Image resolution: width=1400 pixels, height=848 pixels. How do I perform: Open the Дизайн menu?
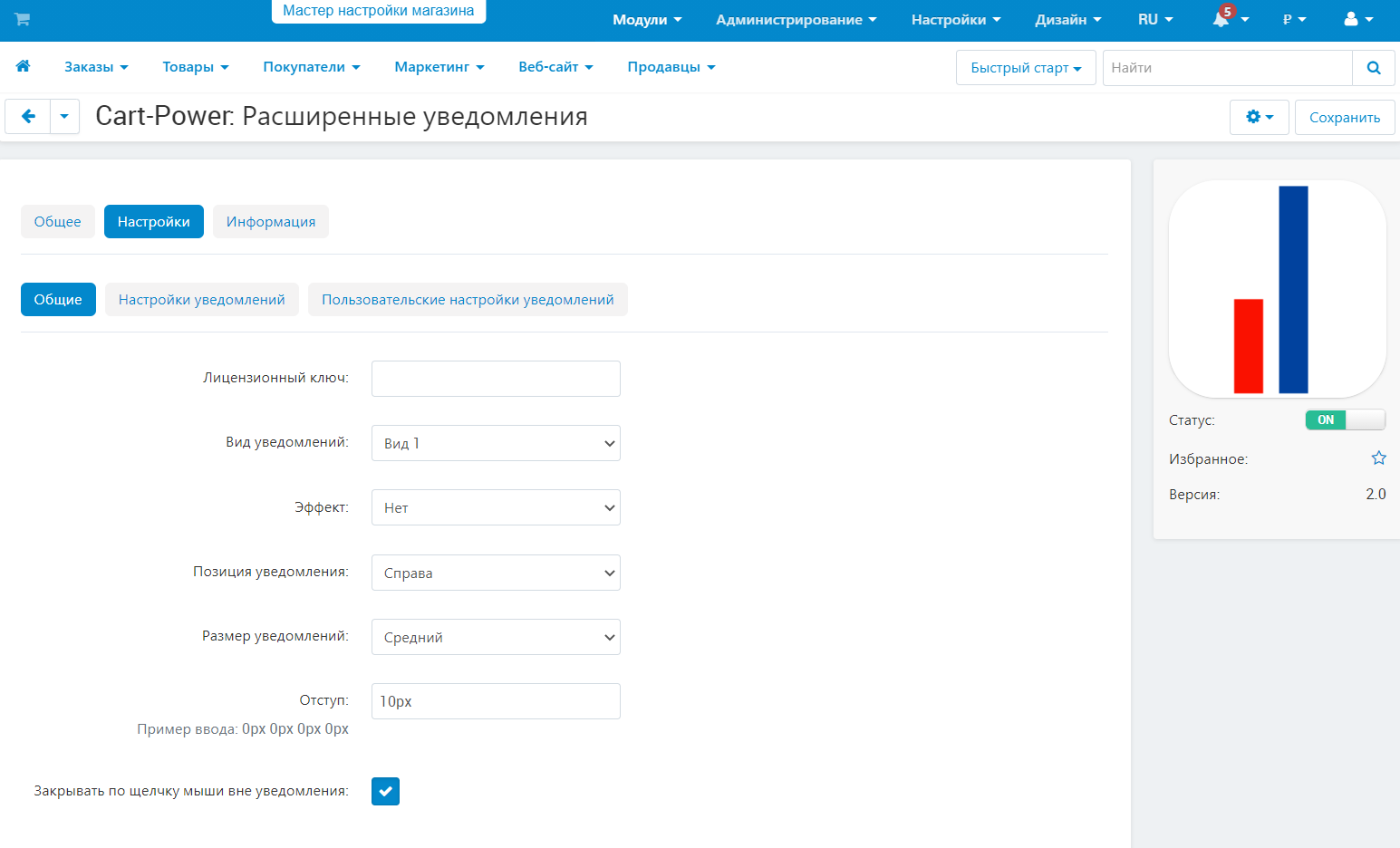point(1068,19)
